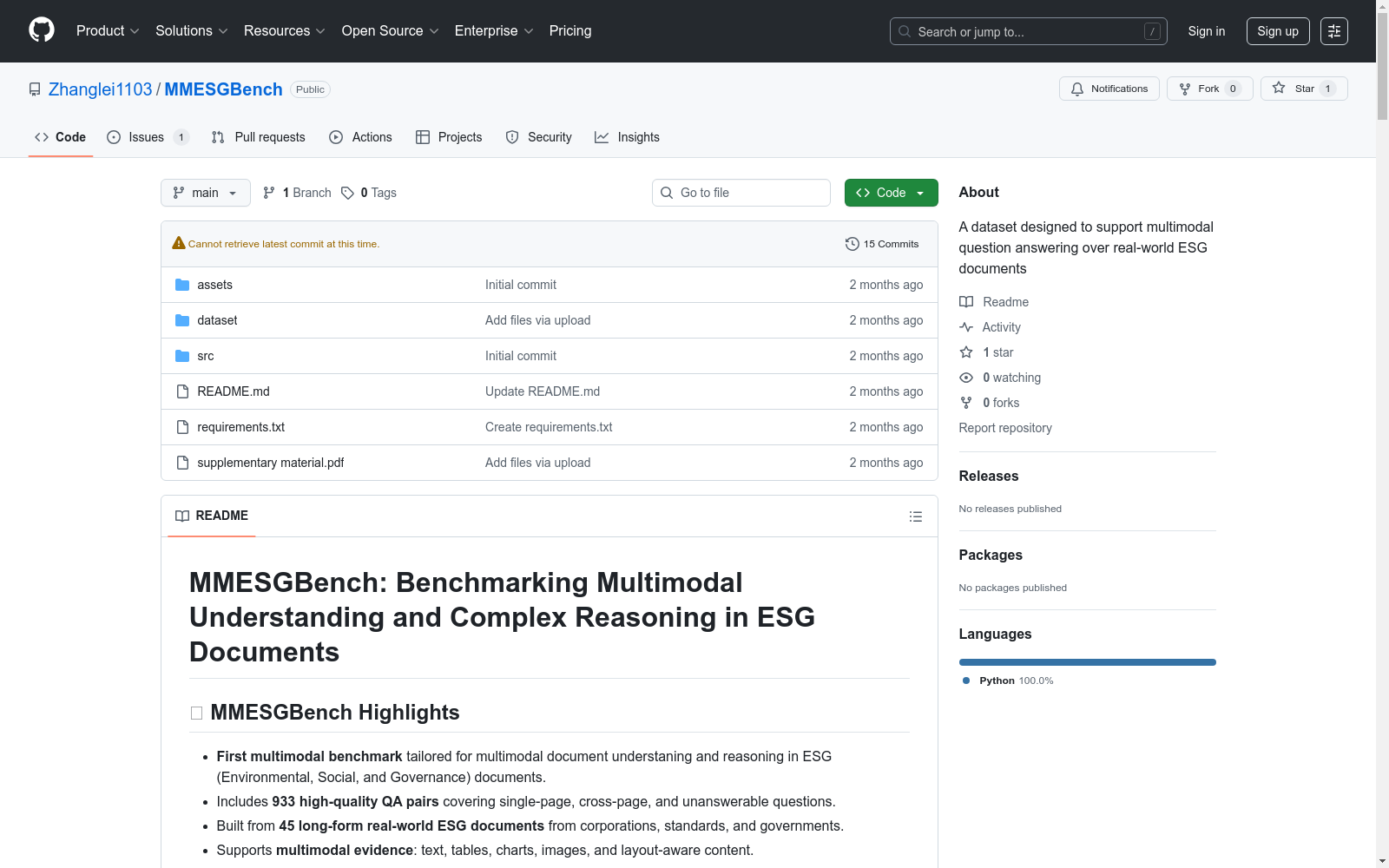Click the Python language bar

click(x=1088, y=662)
